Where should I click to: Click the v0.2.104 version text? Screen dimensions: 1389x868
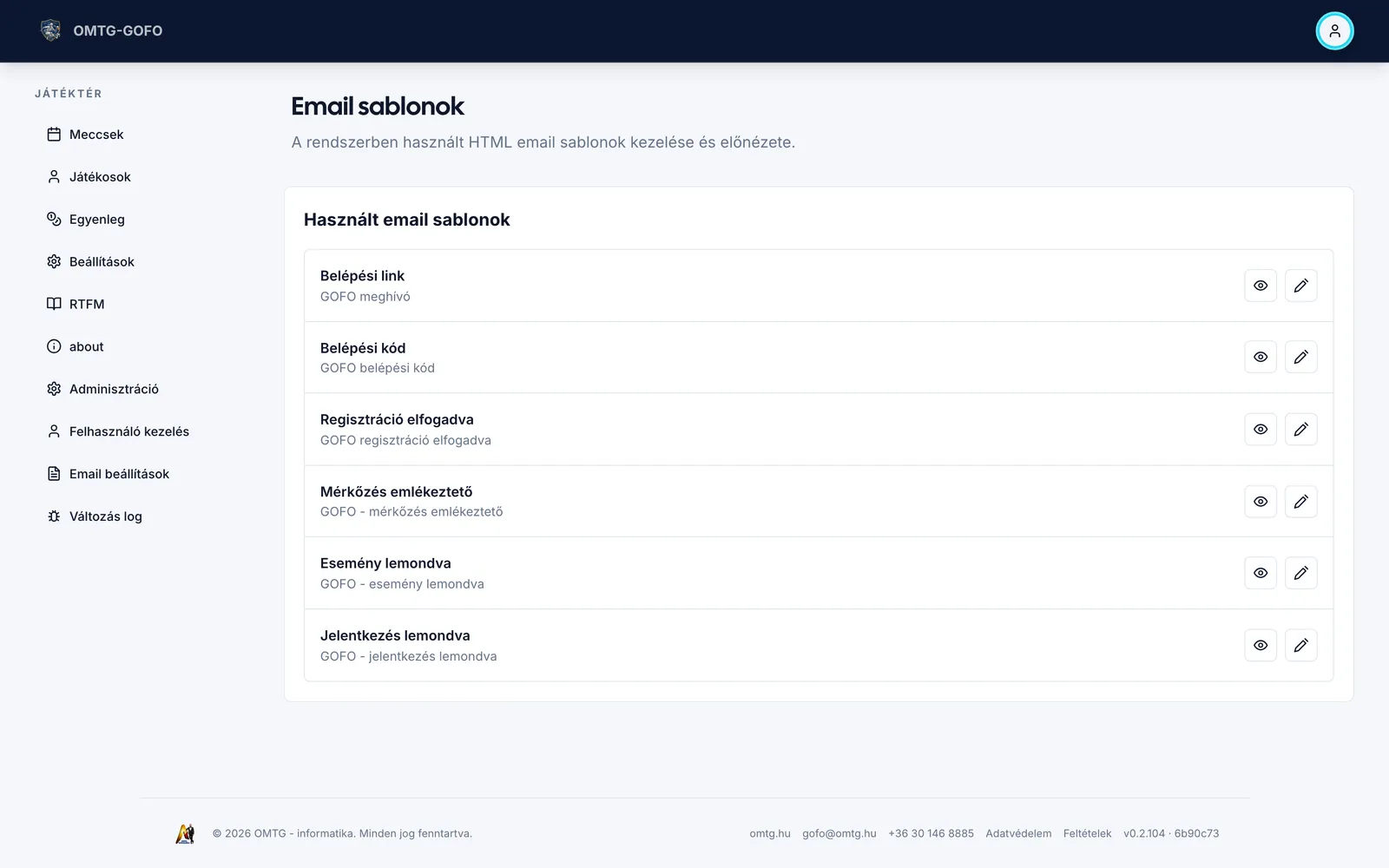(1171, 833)
